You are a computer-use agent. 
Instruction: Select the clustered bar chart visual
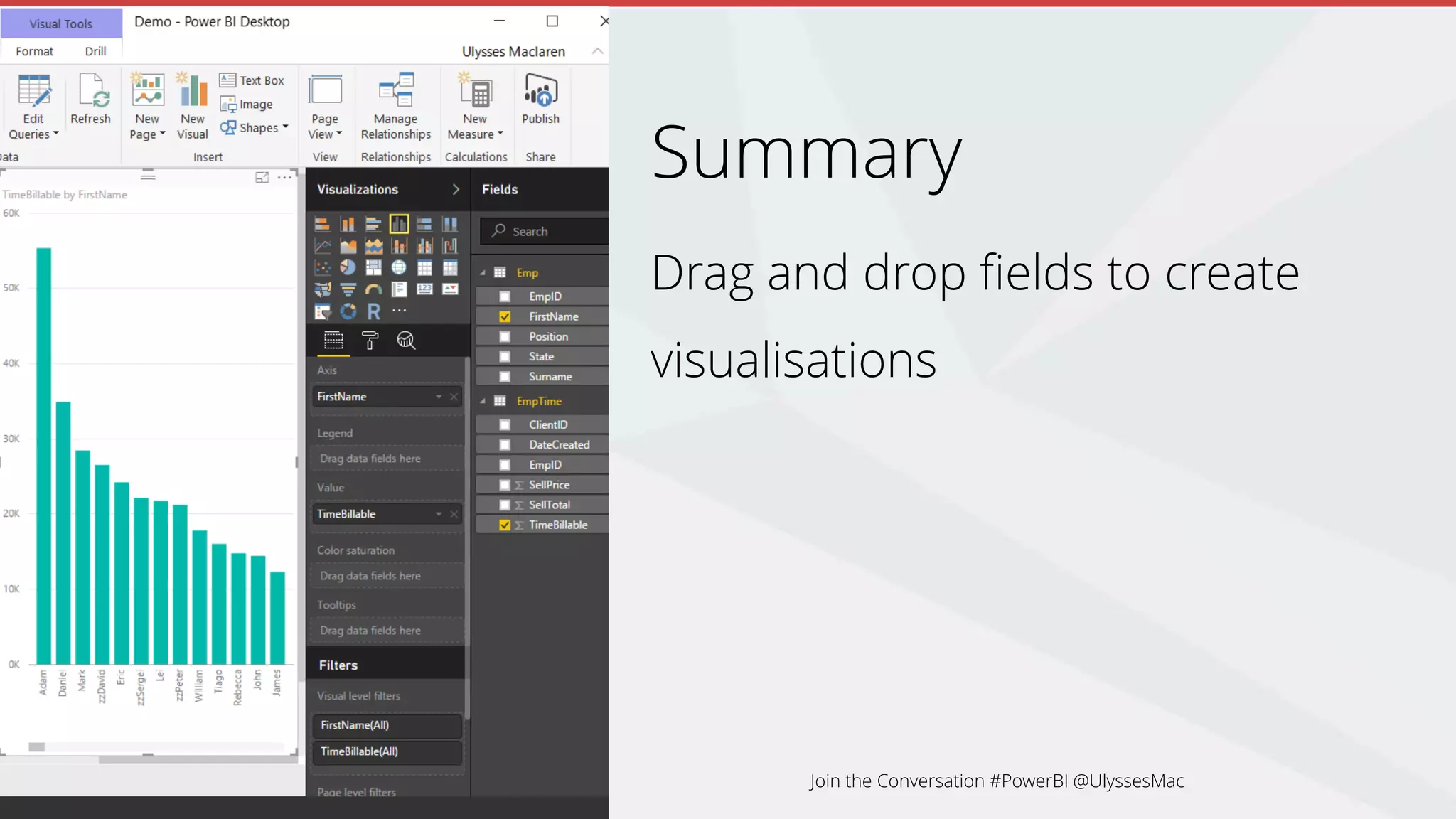click(x=373, y=225)
